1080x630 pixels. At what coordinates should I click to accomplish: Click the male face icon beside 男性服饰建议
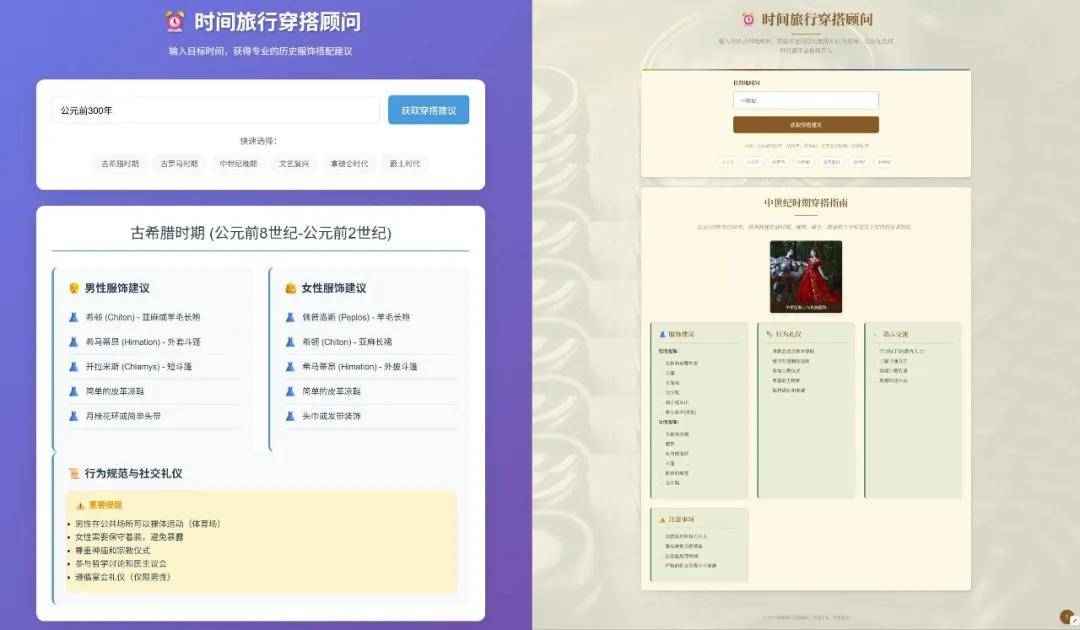tap(73, 288)
